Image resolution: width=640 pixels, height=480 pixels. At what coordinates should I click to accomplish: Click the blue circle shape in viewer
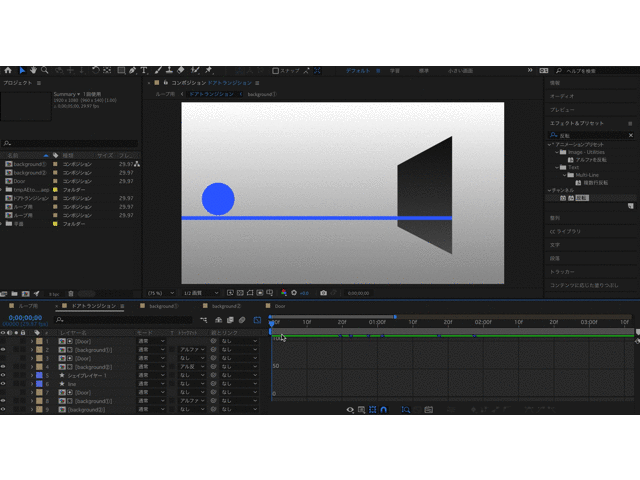(x=218, y=199)
